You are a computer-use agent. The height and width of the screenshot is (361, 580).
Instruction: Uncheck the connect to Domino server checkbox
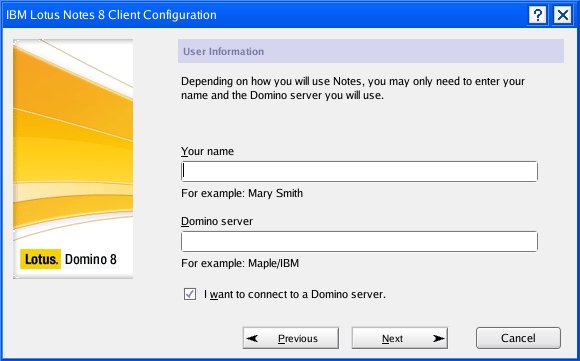[x=190, y=294]
